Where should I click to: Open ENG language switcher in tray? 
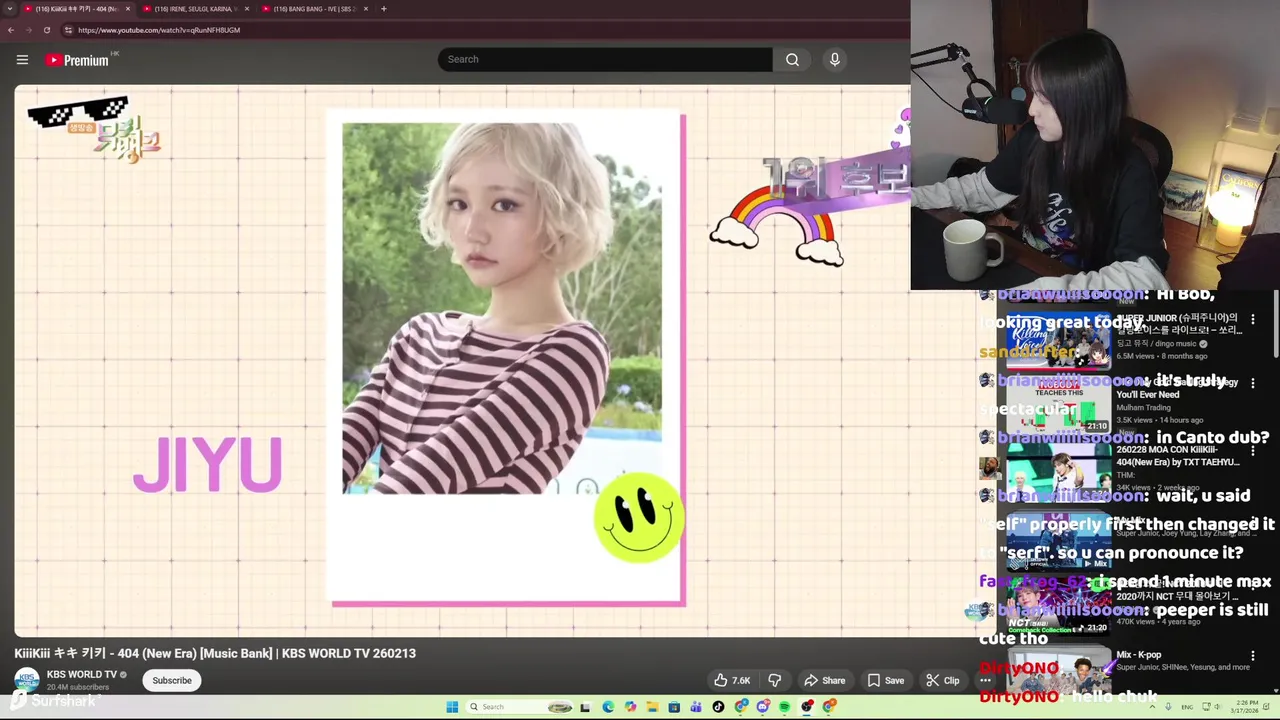click(x=1187, y=707)
